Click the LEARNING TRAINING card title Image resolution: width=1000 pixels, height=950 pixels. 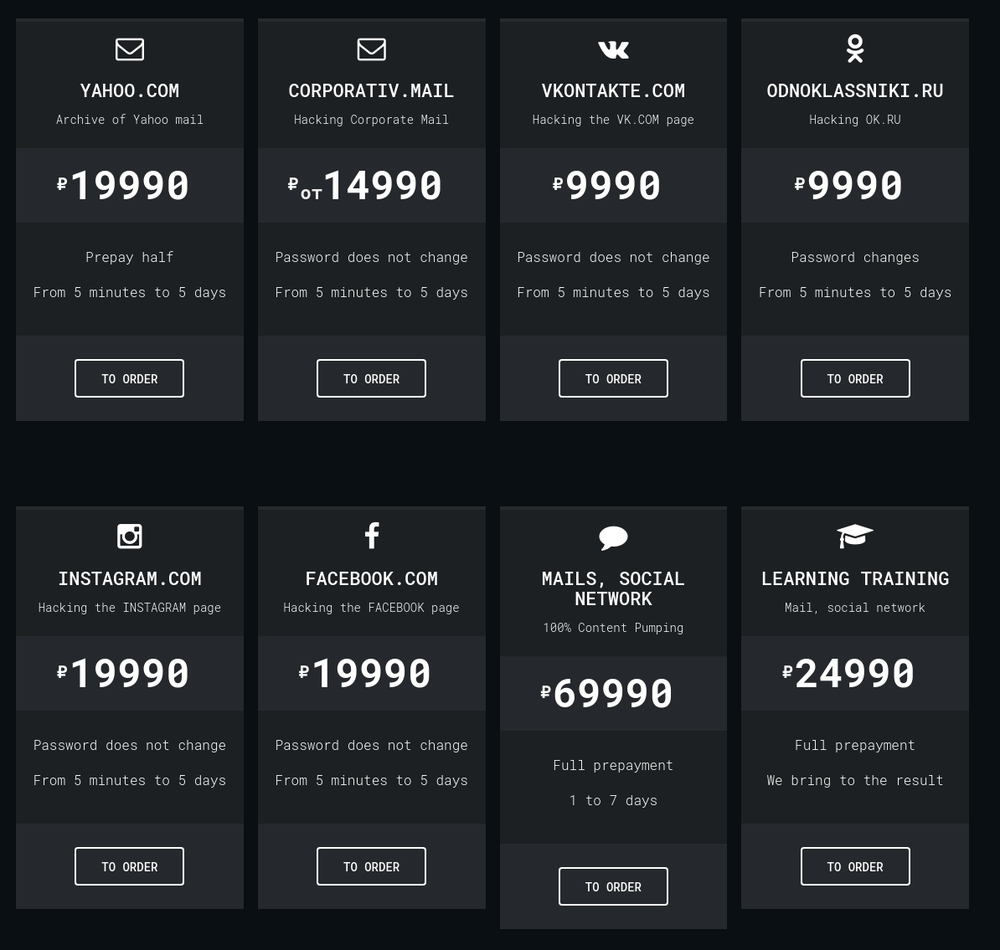pos(855,579)
